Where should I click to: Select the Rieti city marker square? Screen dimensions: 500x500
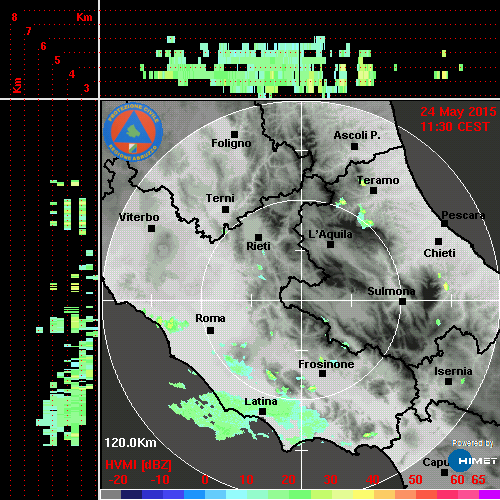click(258, 237)
